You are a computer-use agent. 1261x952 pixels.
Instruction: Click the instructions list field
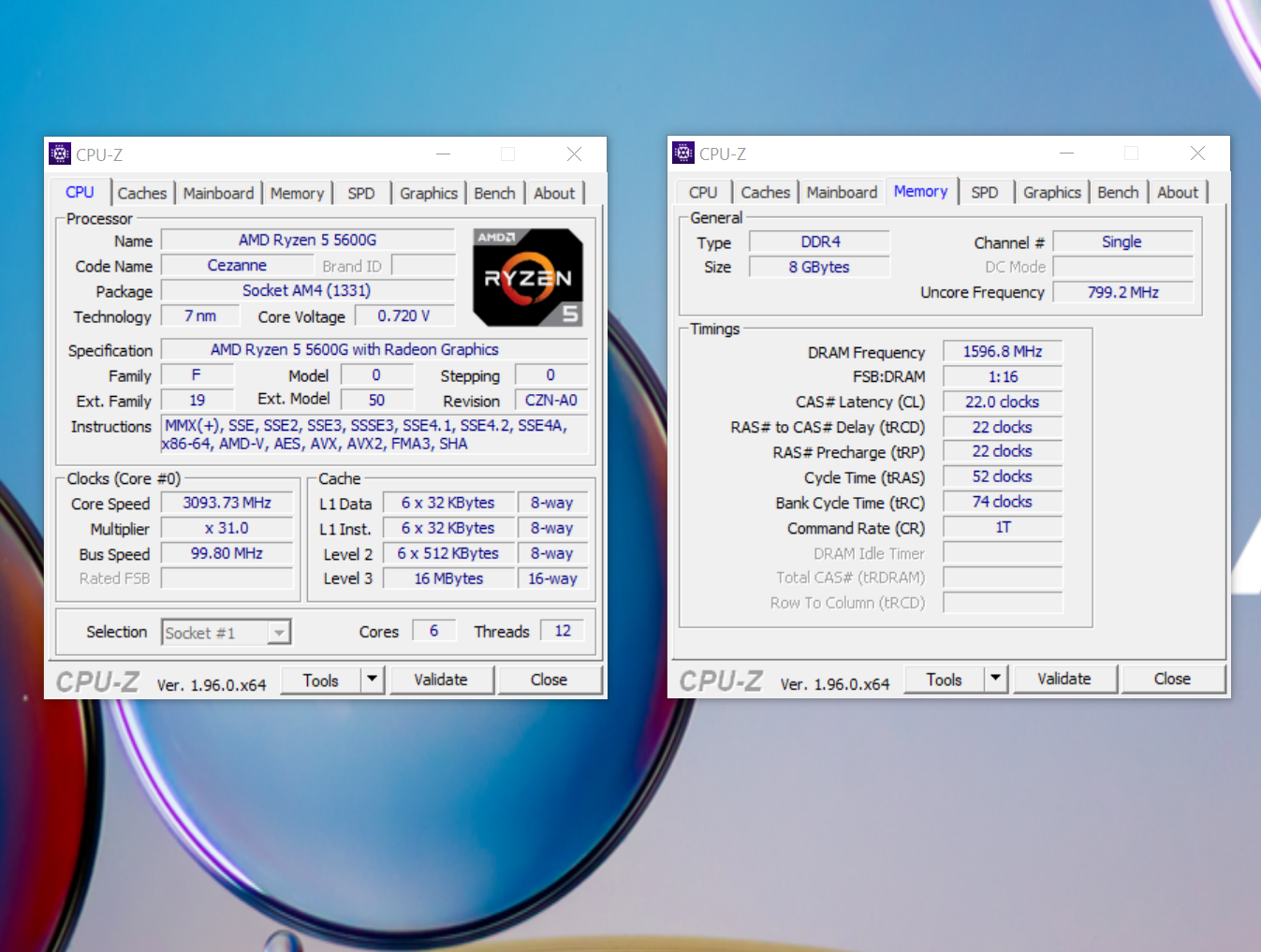(375, 434)
